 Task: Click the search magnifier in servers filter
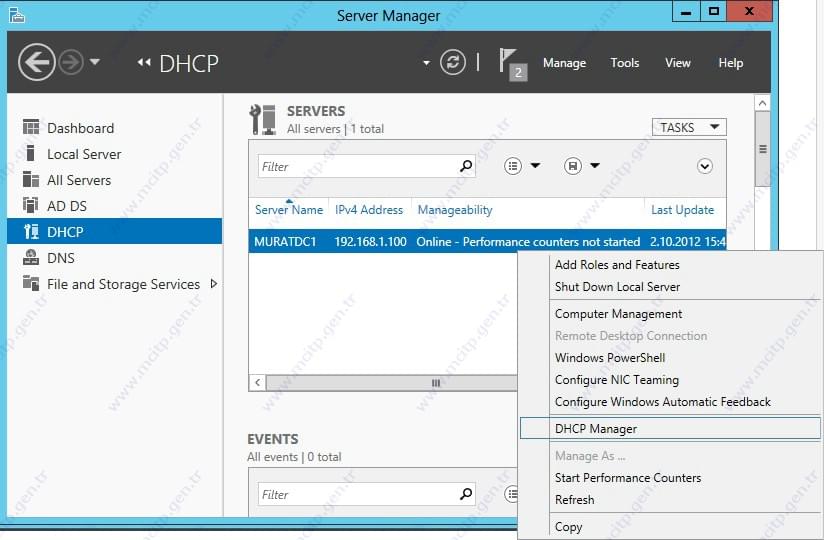point(466,167)
